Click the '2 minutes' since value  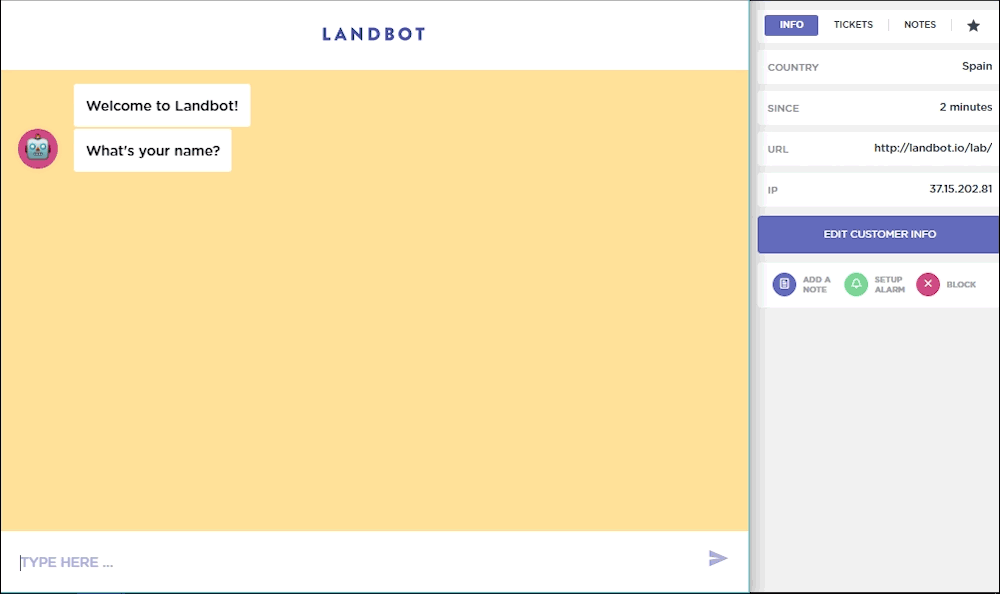966,107
